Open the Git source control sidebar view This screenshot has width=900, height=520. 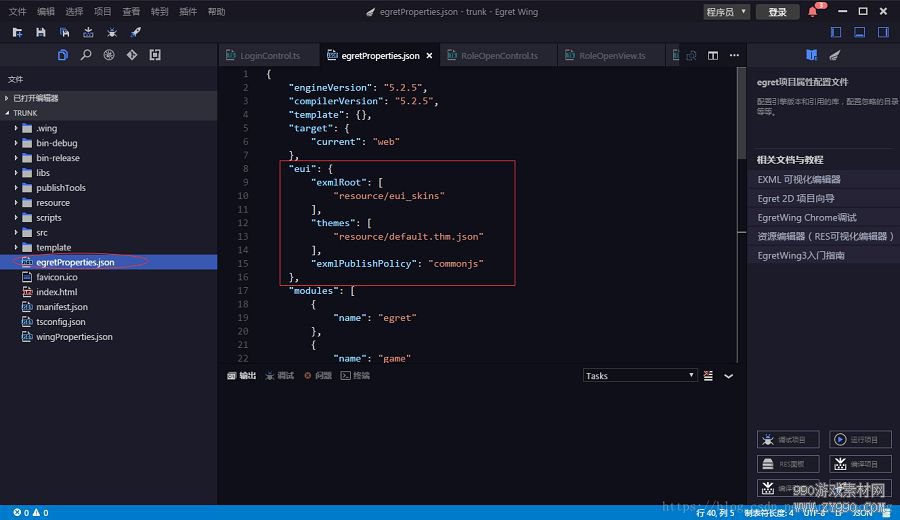click(x=132, y=55)
